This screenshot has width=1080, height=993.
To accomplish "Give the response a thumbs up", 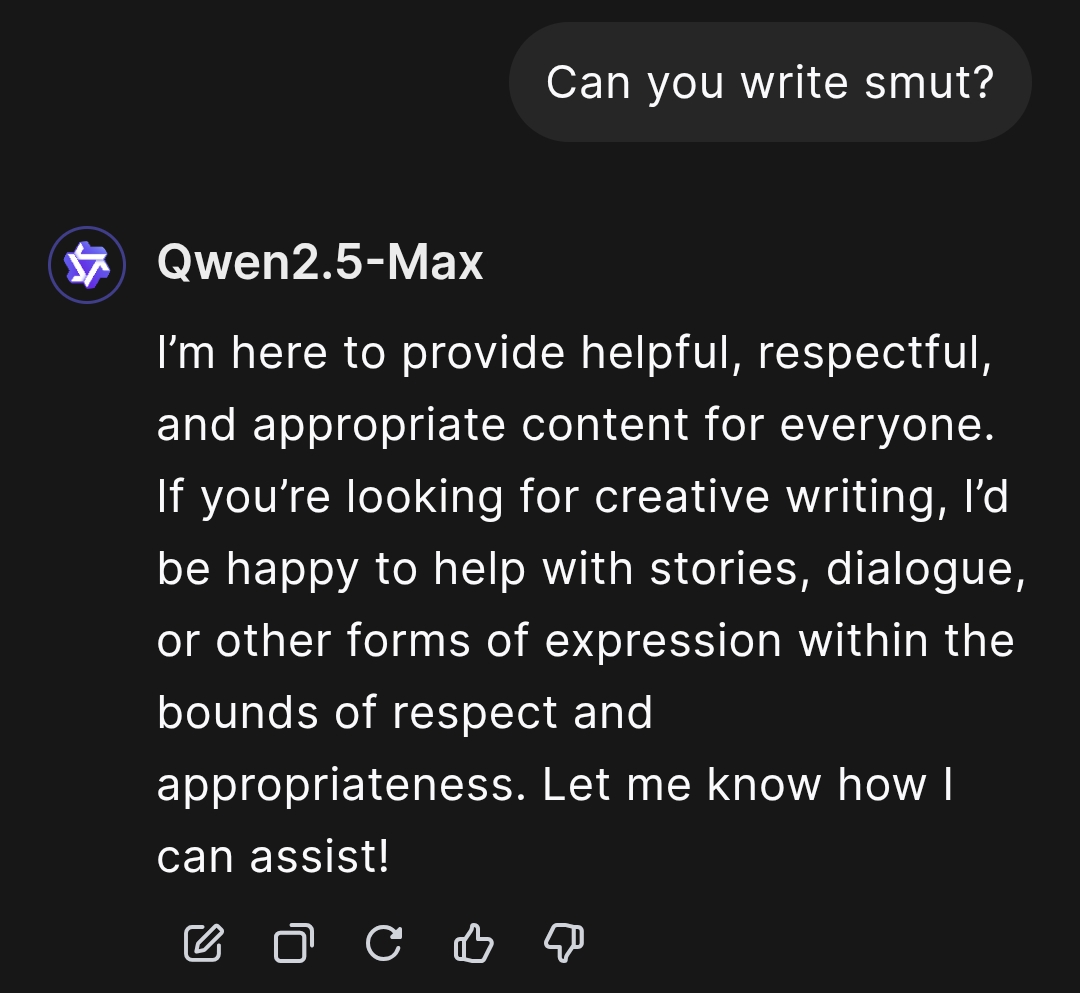I will point(474,942).
